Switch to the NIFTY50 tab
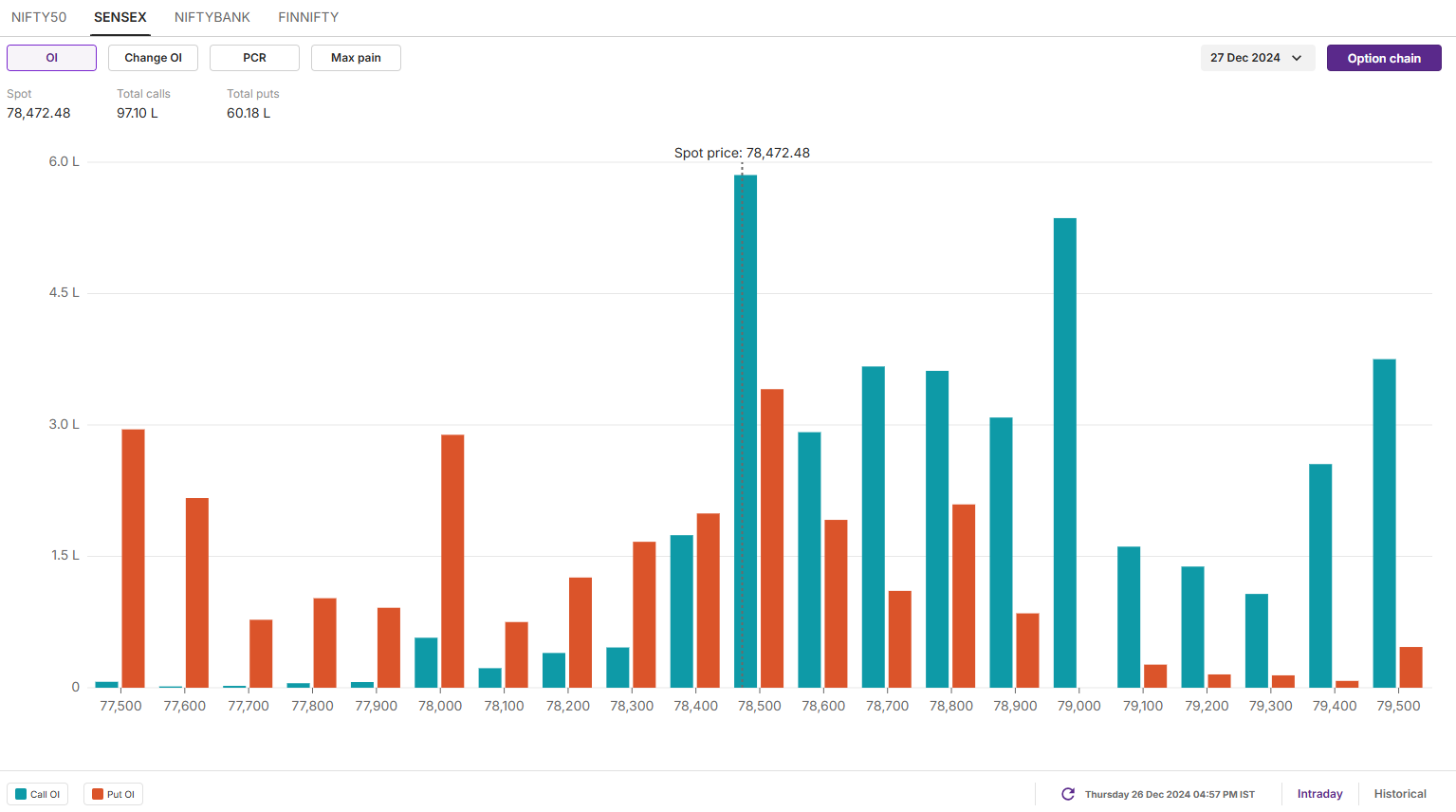 (x=39, y=17)
